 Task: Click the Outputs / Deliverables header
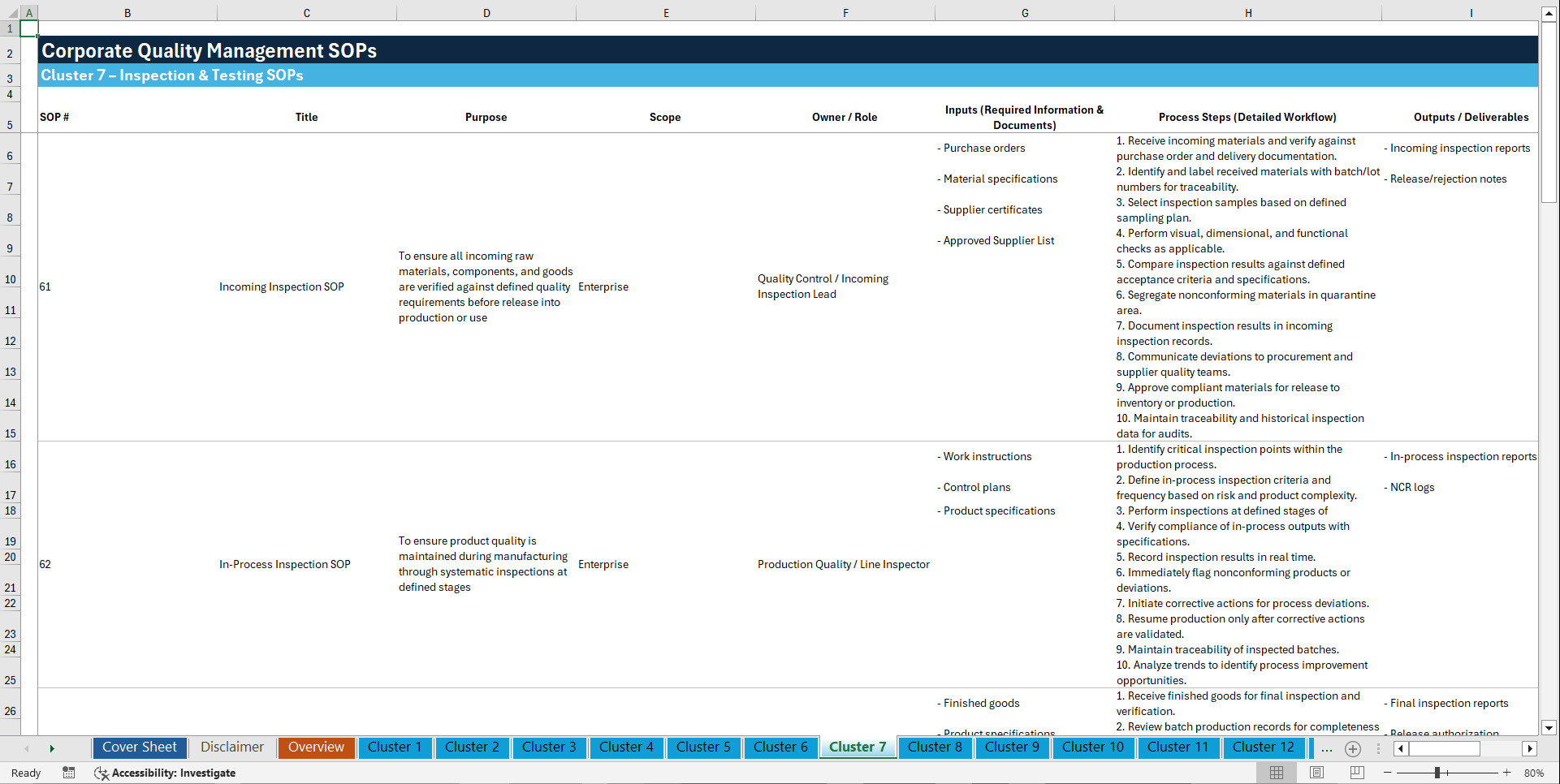pos(1471,117)
